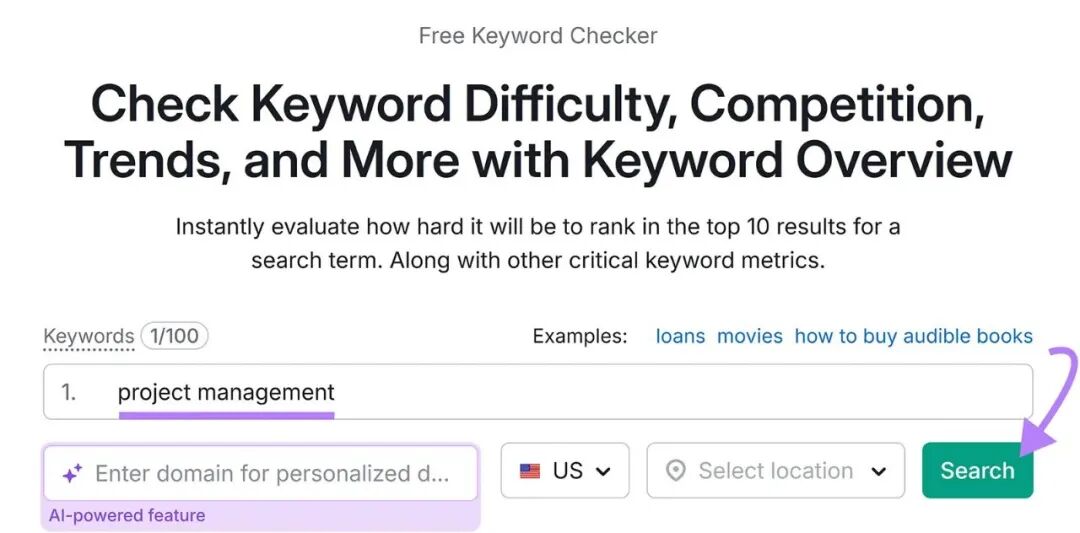Click the 1/100 keyword counter badge
Screen dimensions: 1080x533
pyautogui.click(x=175, y=336)
